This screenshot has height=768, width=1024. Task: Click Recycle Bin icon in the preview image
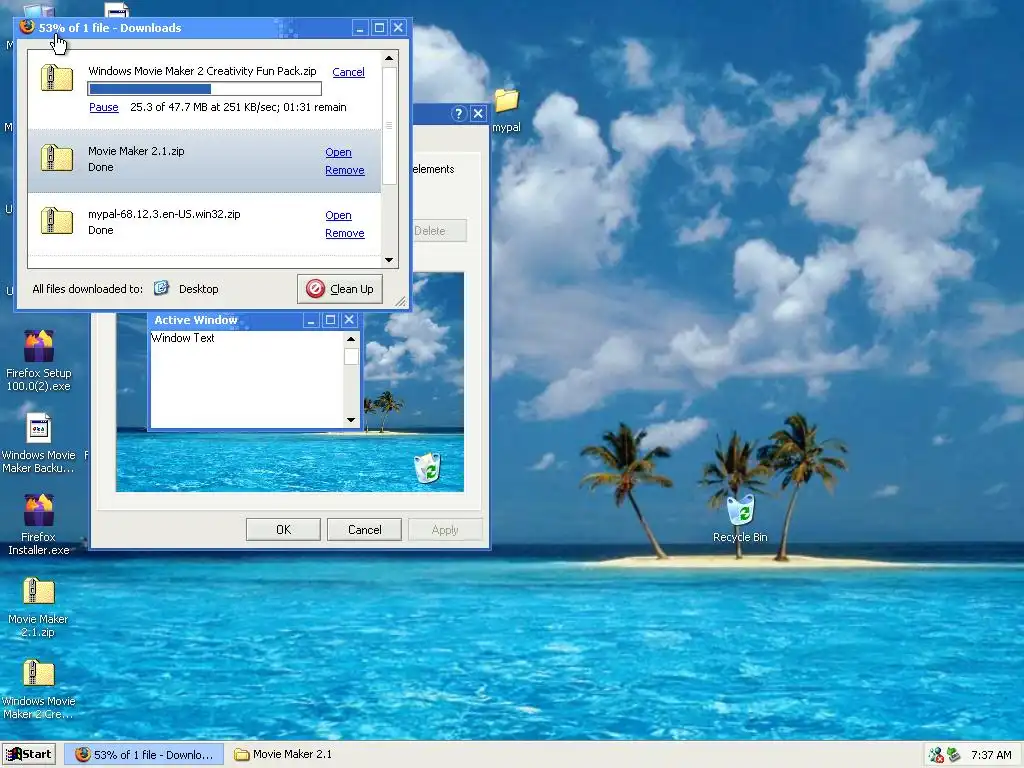coord(428,468)
